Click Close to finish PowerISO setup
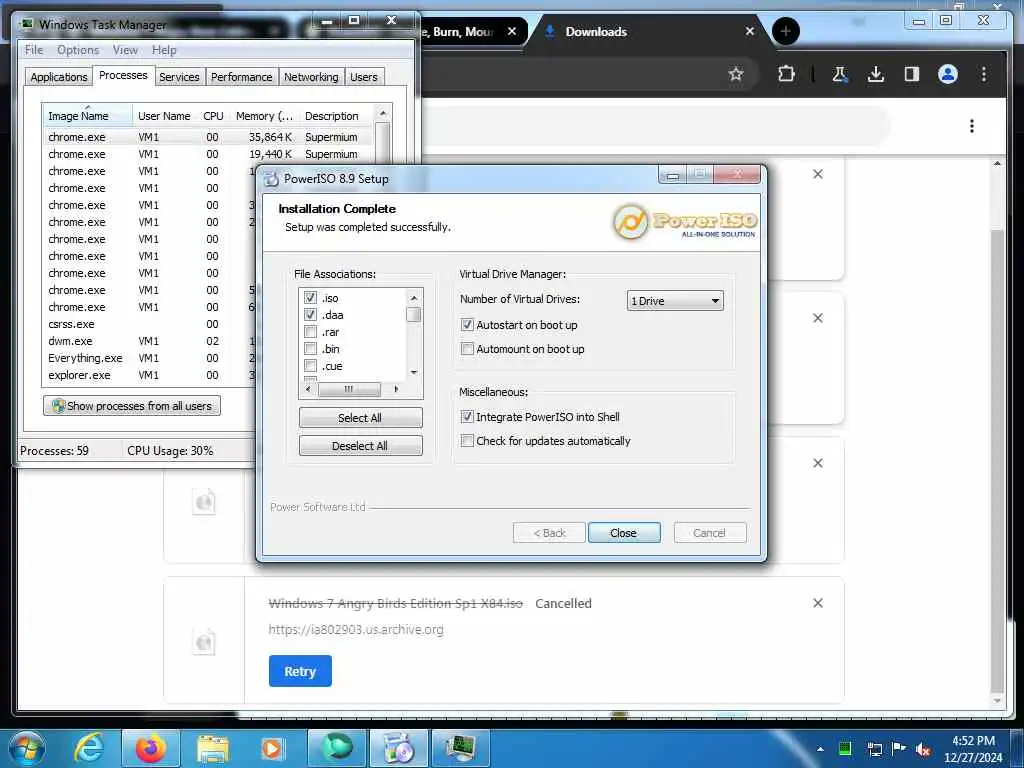Viewport: 1024px width, 768px height. pos(624,533)
